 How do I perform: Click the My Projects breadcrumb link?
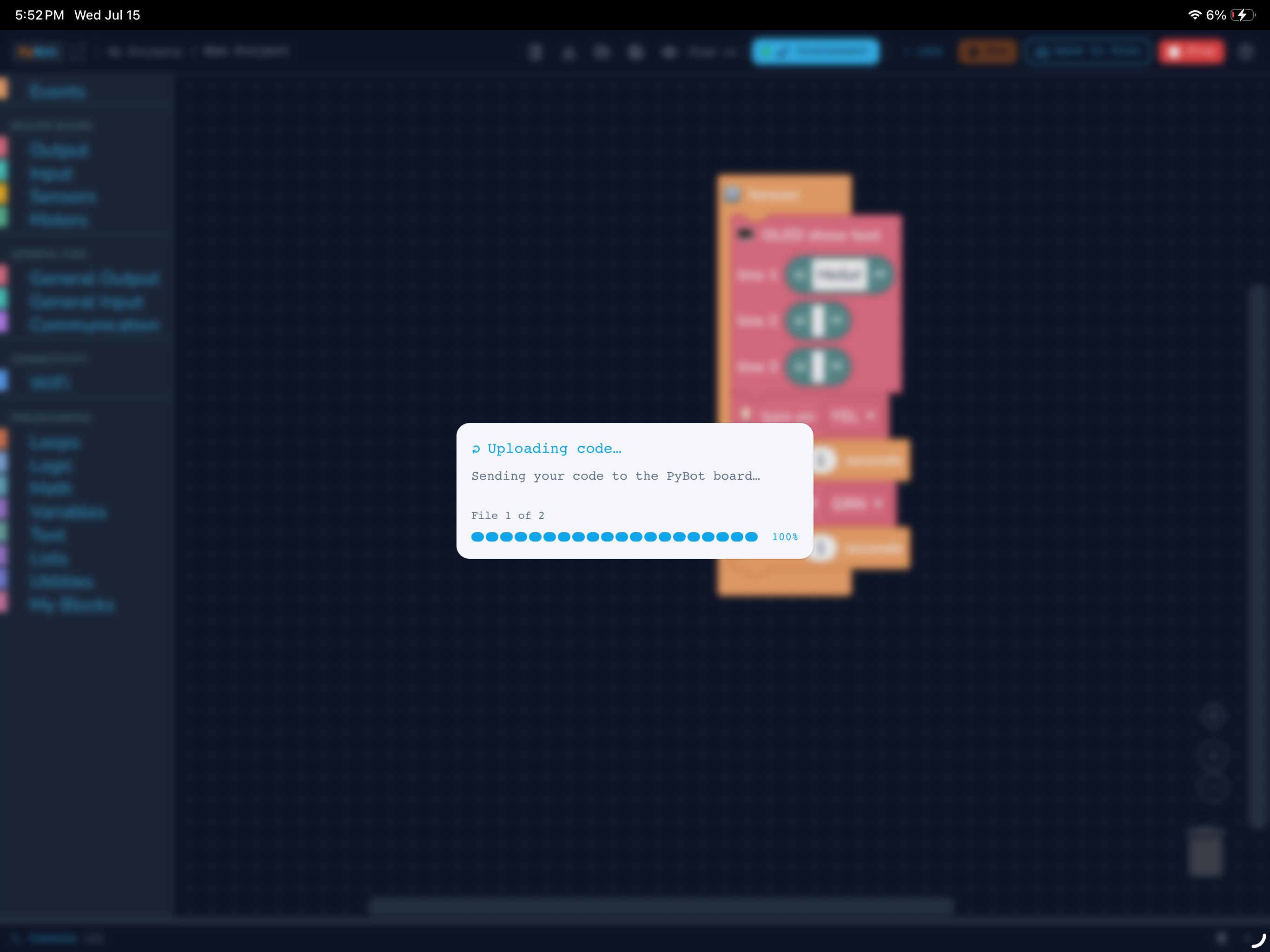pyautogui.click(x=145, y=52)
